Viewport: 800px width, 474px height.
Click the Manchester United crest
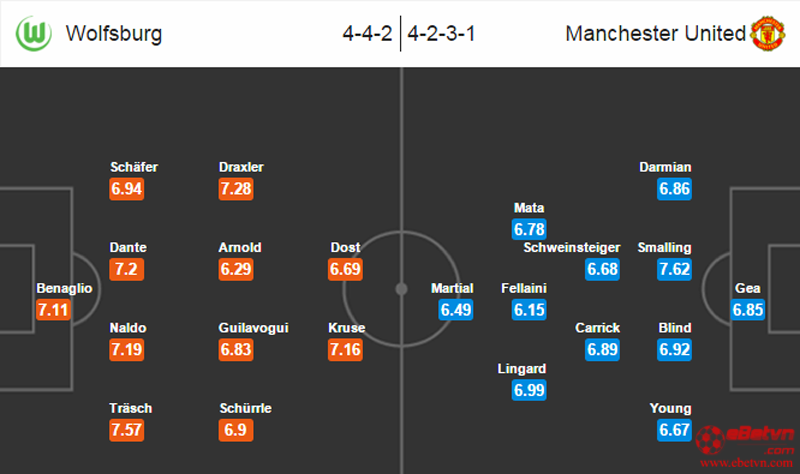point(768,34)
